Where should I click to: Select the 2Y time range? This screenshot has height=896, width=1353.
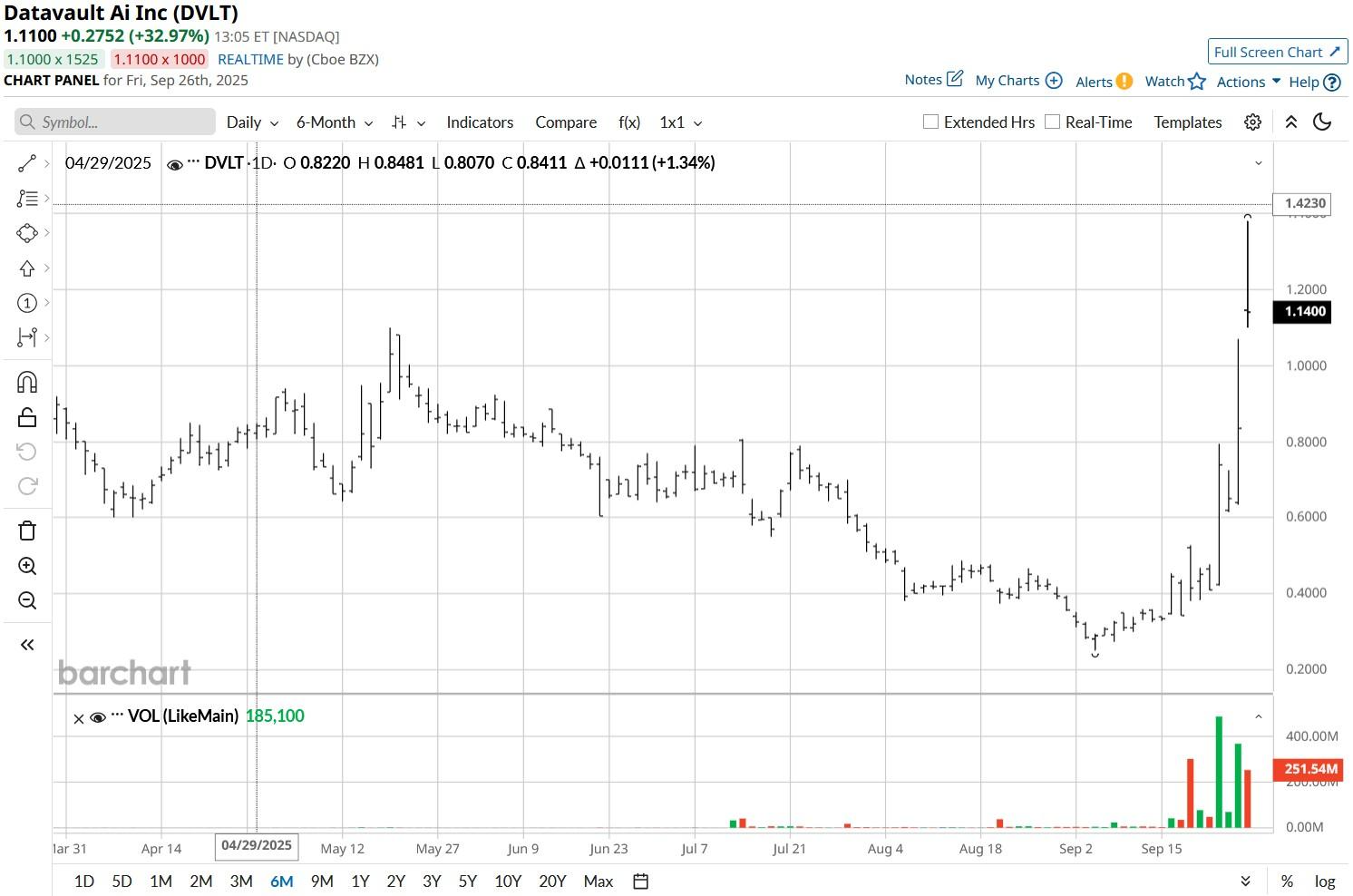tap(395, 881)
